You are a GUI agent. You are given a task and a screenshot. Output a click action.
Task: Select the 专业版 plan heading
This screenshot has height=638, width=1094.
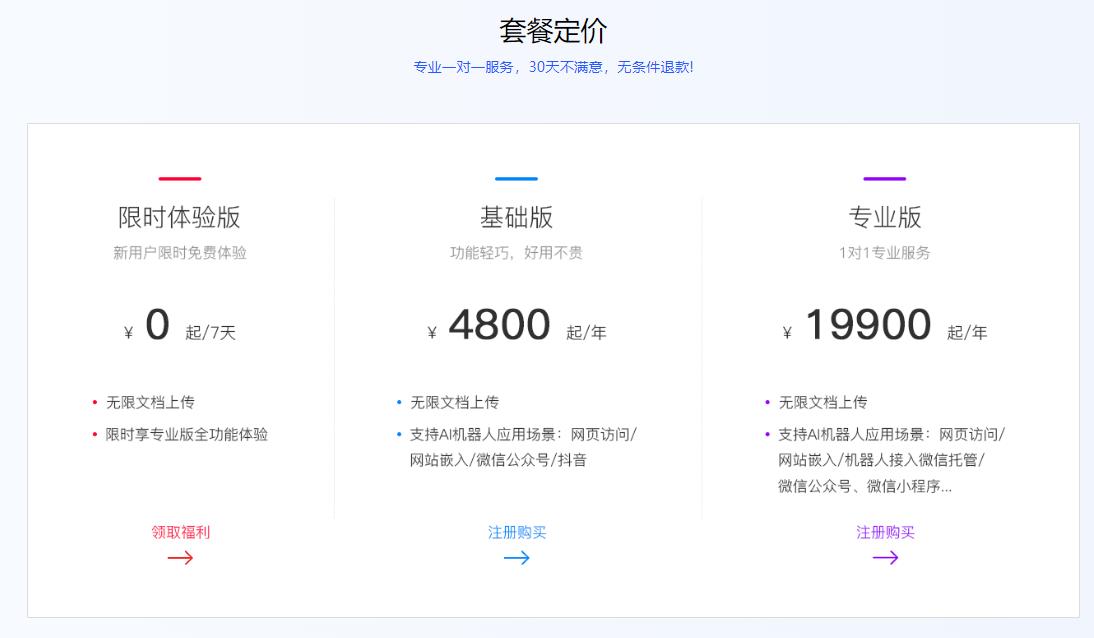point(884,216)
